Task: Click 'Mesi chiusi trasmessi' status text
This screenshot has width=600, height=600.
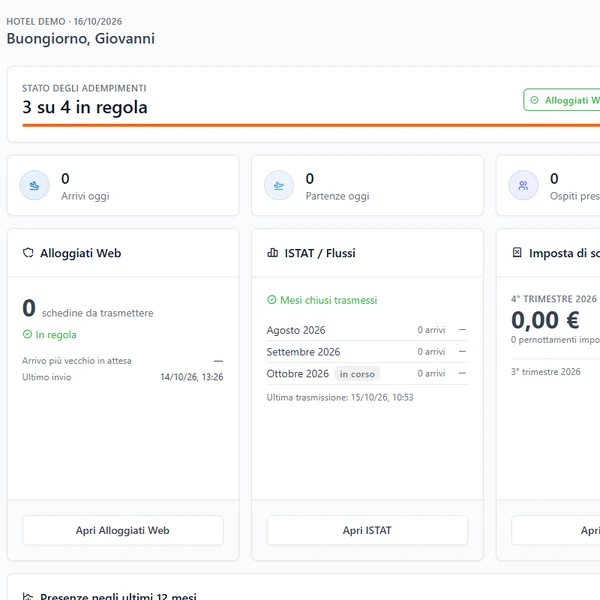Action: [x=328, y=300]
